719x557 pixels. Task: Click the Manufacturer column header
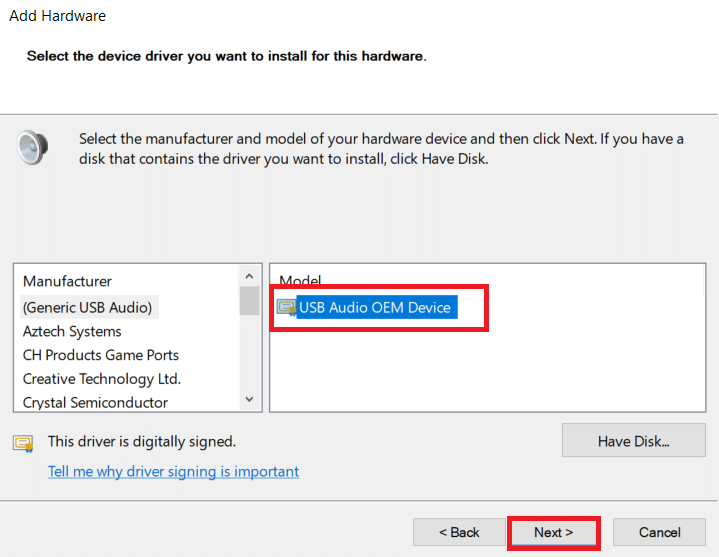tap(68, 281)
